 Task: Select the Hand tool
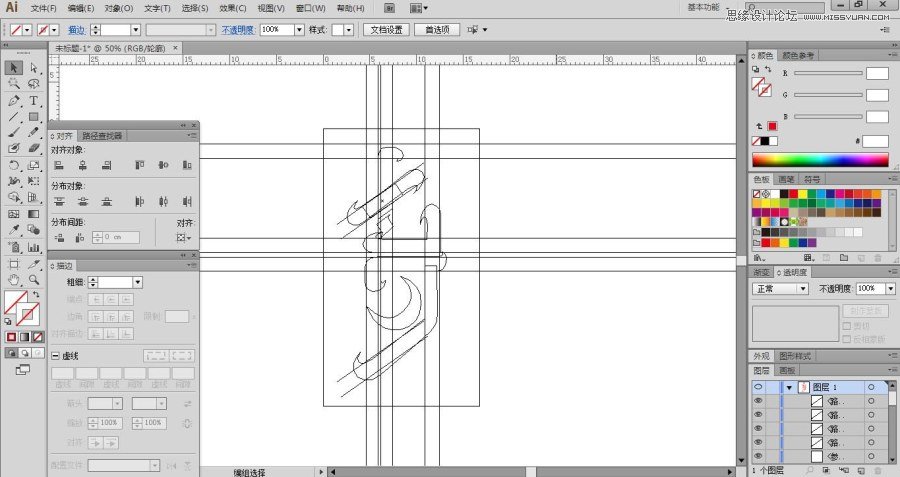(14, 280)
